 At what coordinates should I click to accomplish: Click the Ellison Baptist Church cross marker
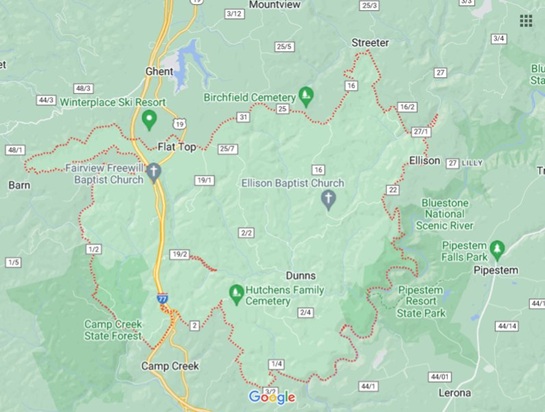tap(328, 200)
